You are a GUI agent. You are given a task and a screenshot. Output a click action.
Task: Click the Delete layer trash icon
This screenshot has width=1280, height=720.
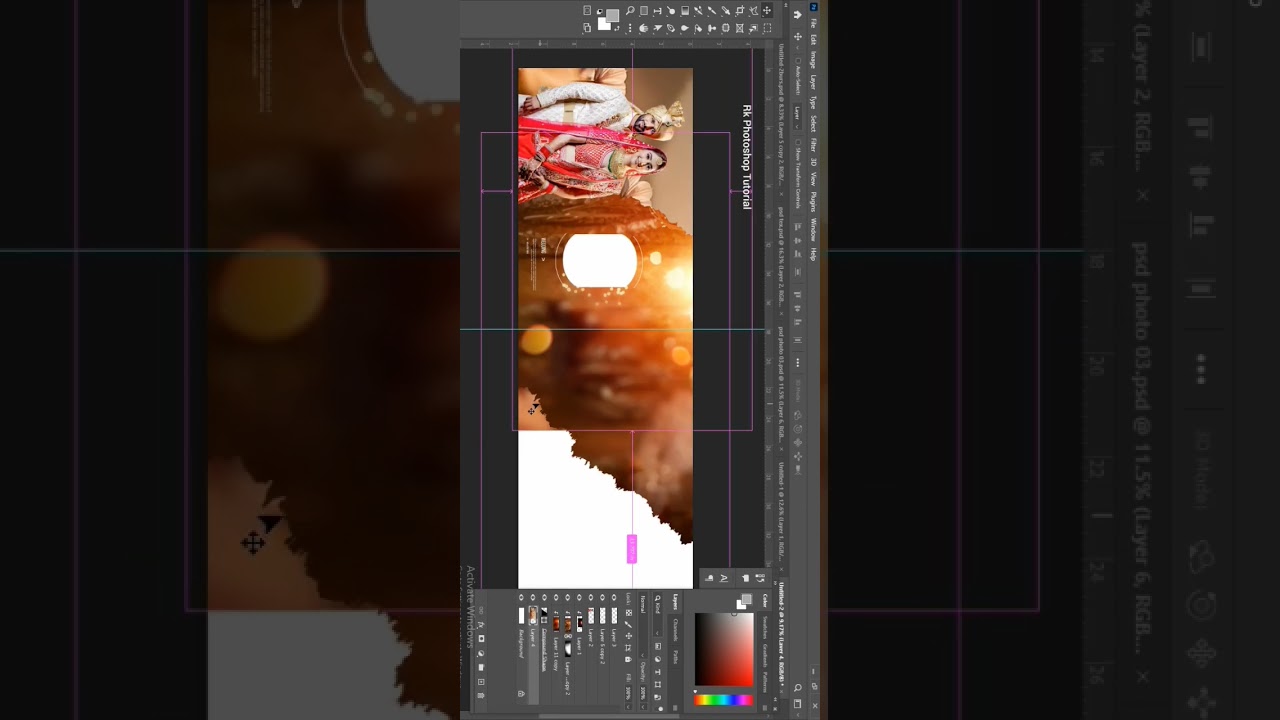481,696
